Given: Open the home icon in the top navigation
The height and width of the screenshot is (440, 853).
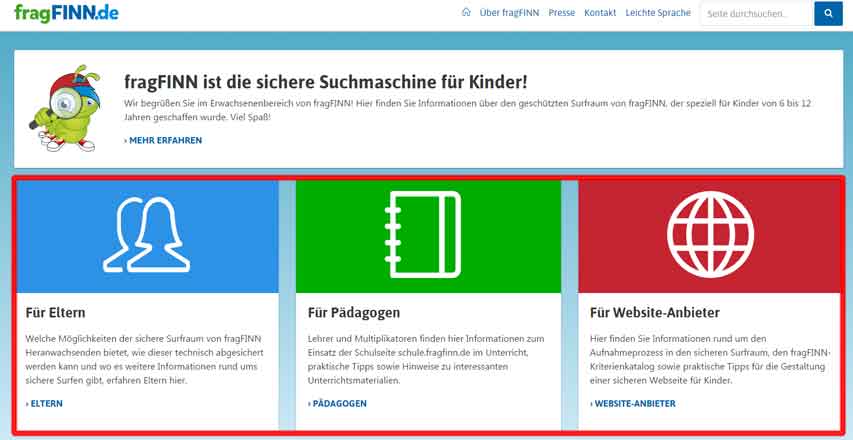Looking at the screenshot, I should pyautogui.click(x=466, y=13).
